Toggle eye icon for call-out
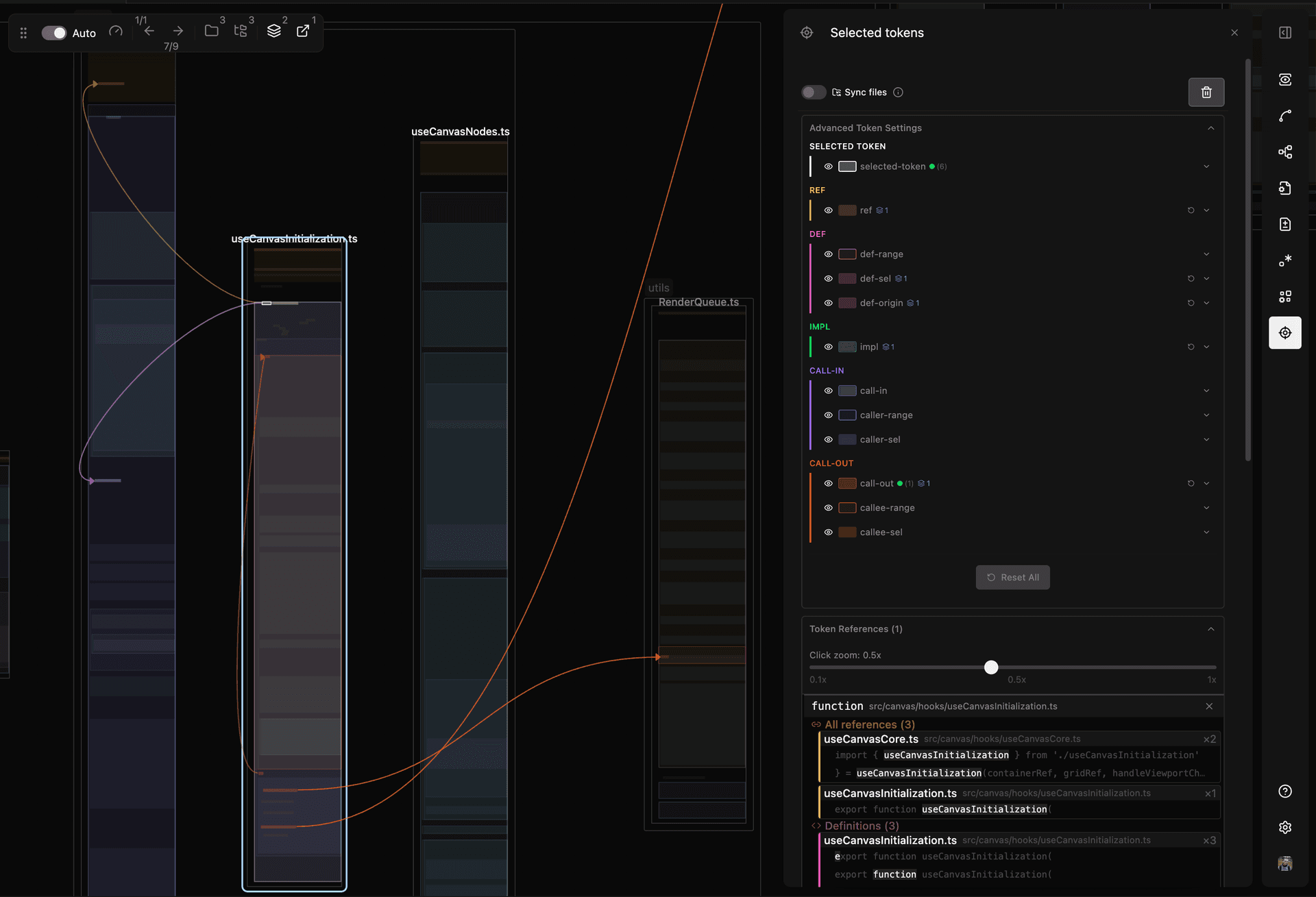This screenshot has width=1316, height=897. 828,484
